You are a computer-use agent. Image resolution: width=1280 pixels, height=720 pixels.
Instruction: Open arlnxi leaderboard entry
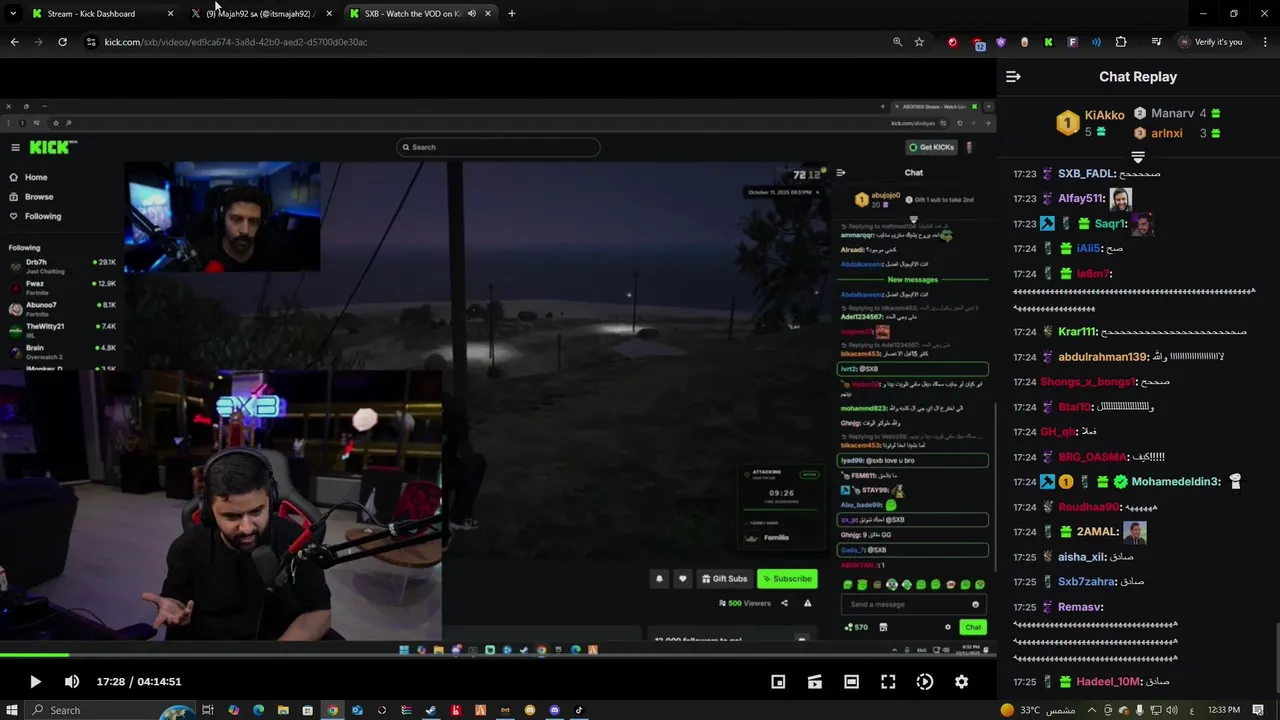[x=1177, y=133]
